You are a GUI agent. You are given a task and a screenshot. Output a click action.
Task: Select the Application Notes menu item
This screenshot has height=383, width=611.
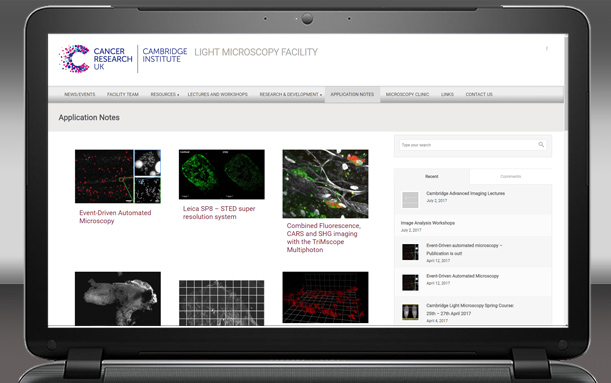pos(352,94)
